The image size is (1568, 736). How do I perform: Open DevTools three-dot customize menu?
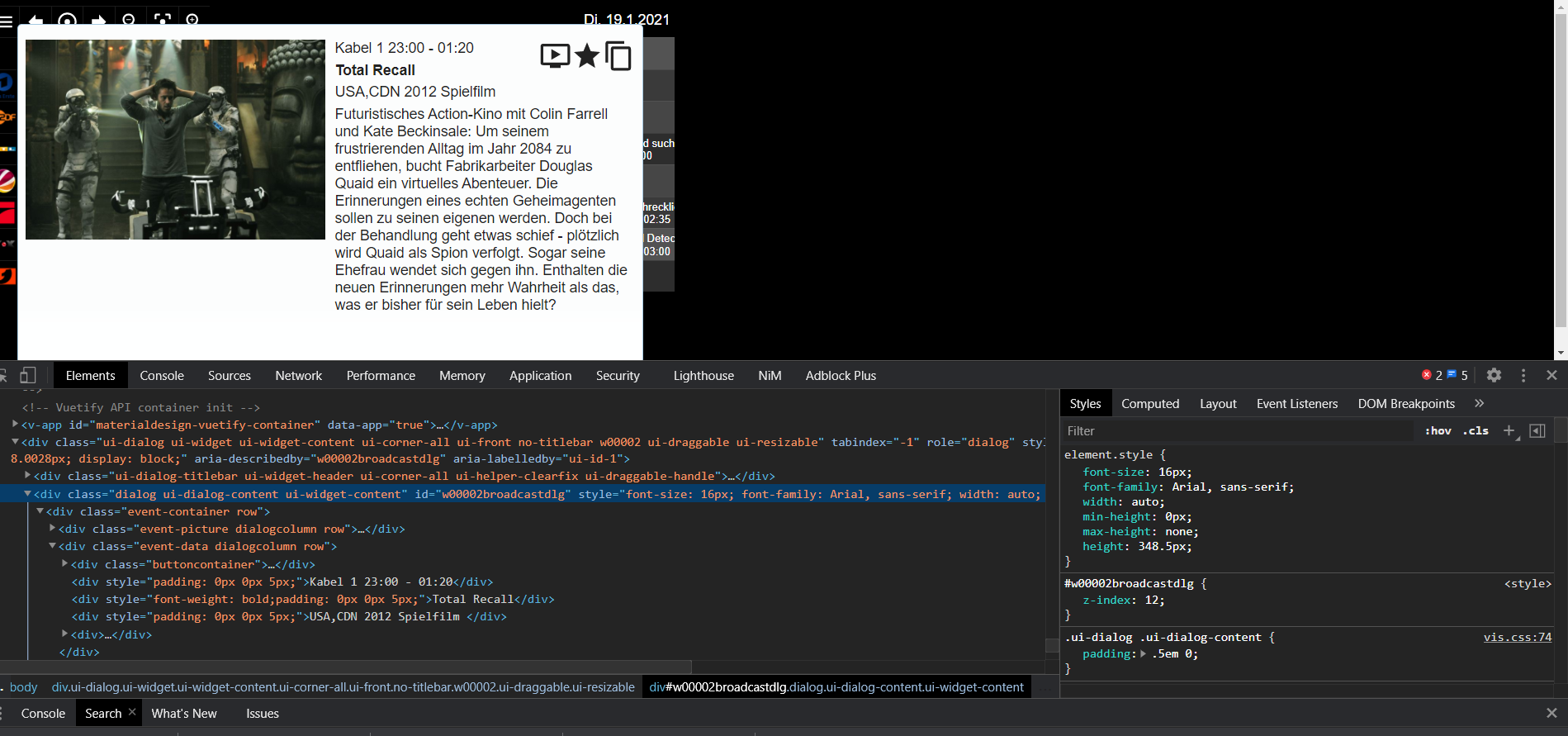tap(1523, 375)
